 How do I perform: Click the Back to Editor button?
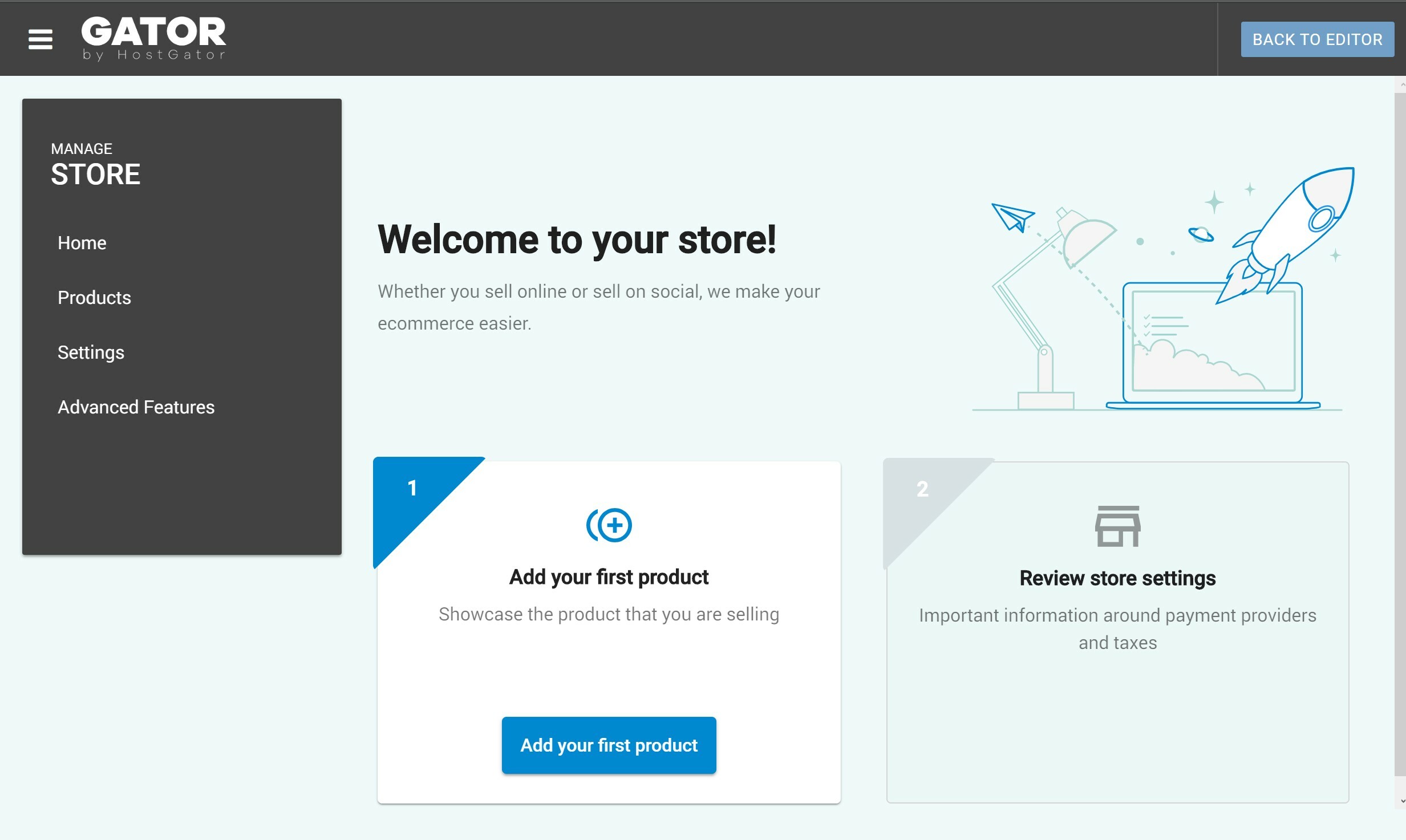pos(1317,39)
